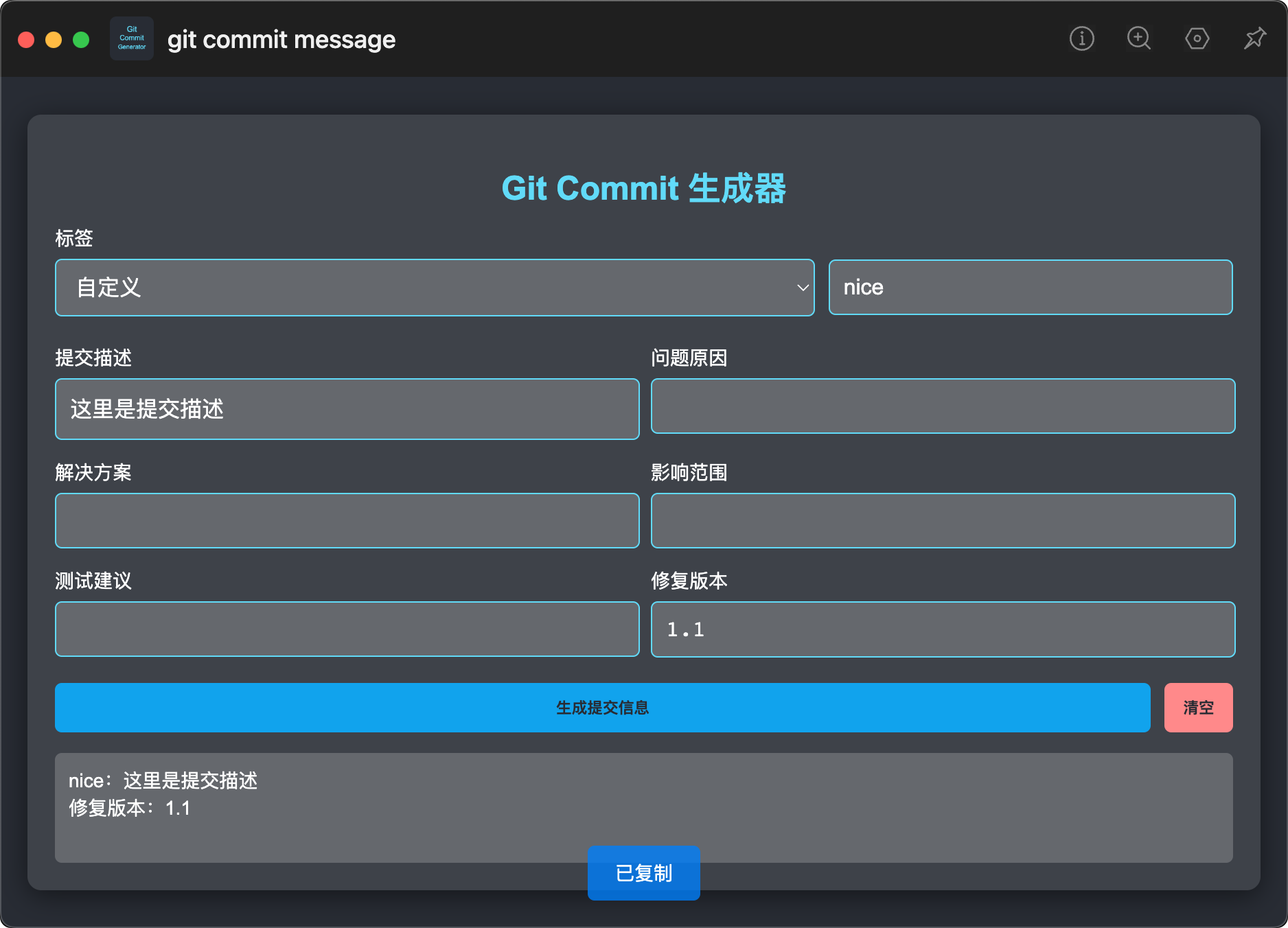Image resolution: width=1288 pixels, height=928 pixels.
Task: Click the 修复版本 field showing 1.1
Action: point(943,629)
